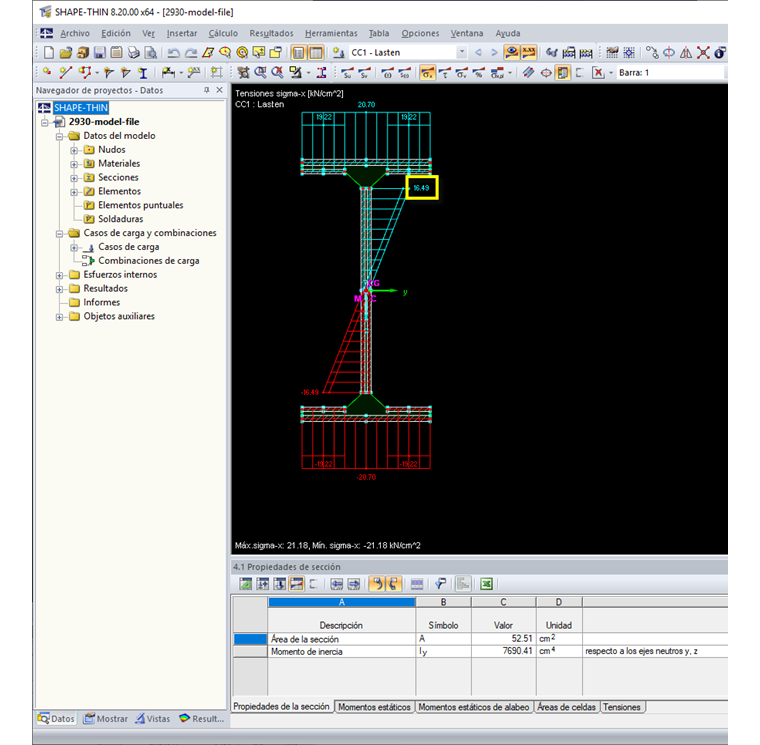
Task: Click the static moment Sv icon
Action: 364,73
